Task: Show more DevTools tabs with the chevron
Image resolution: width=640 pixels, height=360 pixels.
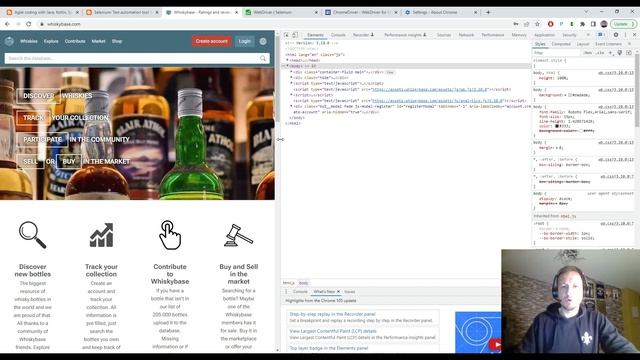Action: tap(588, 35)
